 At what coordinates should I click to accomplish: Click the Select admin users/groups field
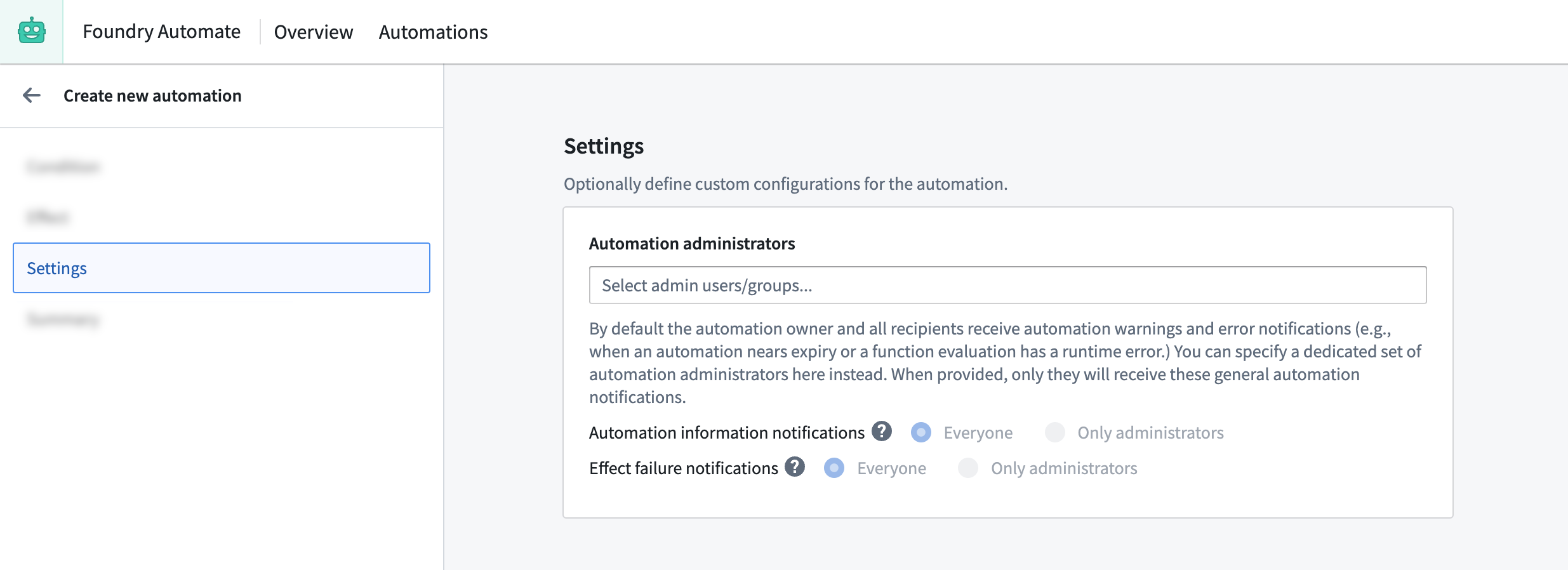point(1007,285)
